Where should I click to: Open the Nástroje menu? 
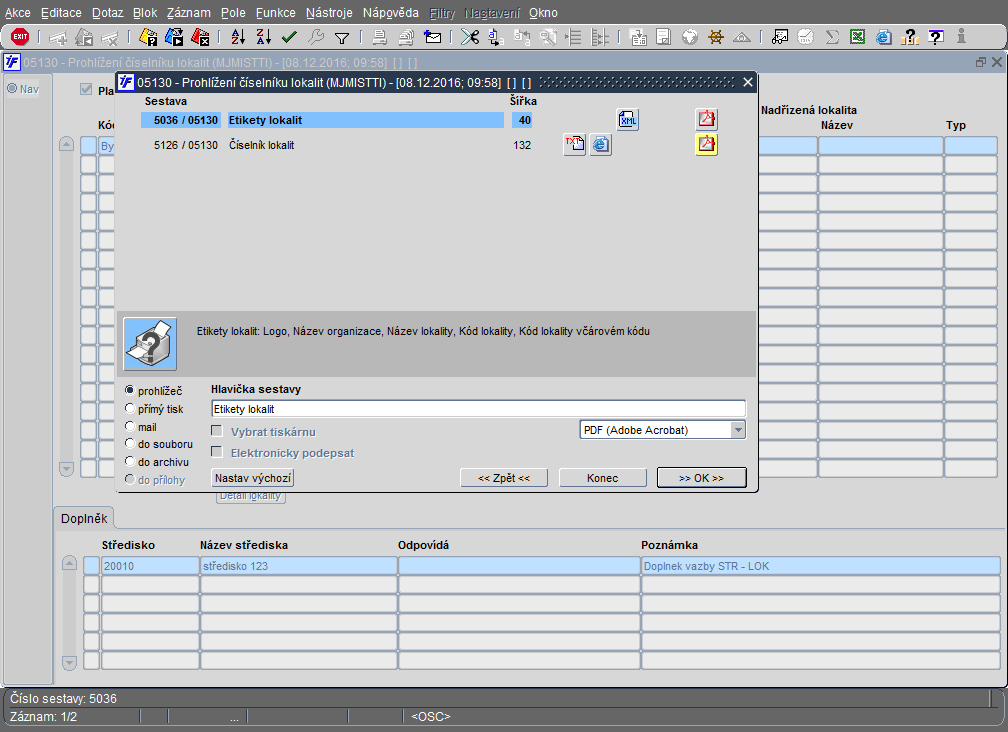(329, 13)
